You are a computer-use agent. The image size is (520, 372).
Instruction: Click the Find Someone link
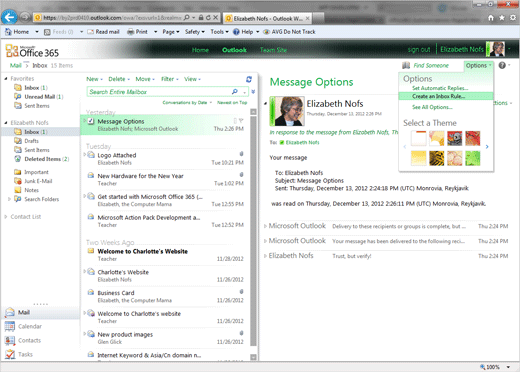coord(431,65)
